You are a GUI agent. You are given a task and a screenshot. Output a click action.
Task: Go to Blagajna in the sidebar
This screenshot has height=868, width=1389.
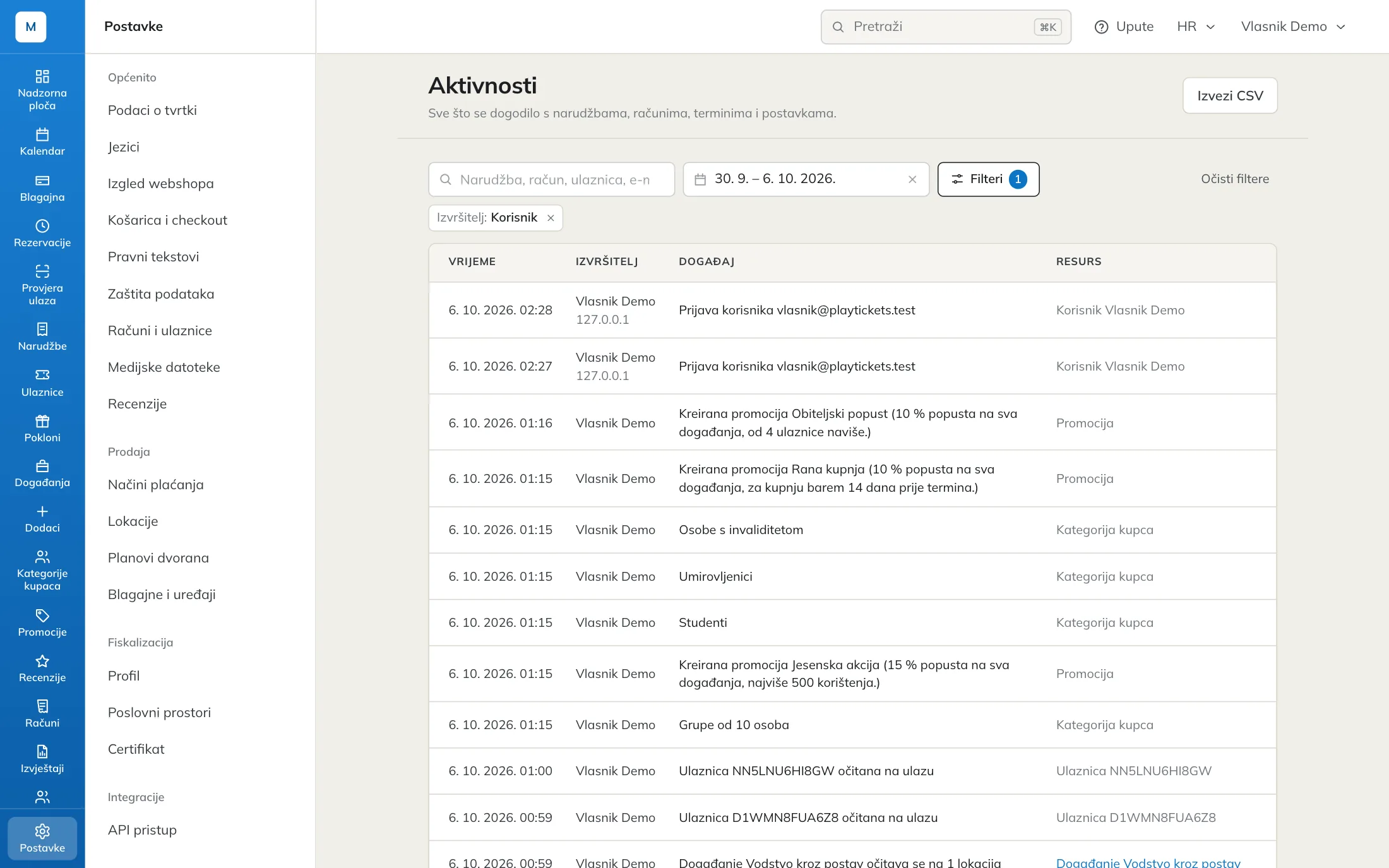click(42, 188)
